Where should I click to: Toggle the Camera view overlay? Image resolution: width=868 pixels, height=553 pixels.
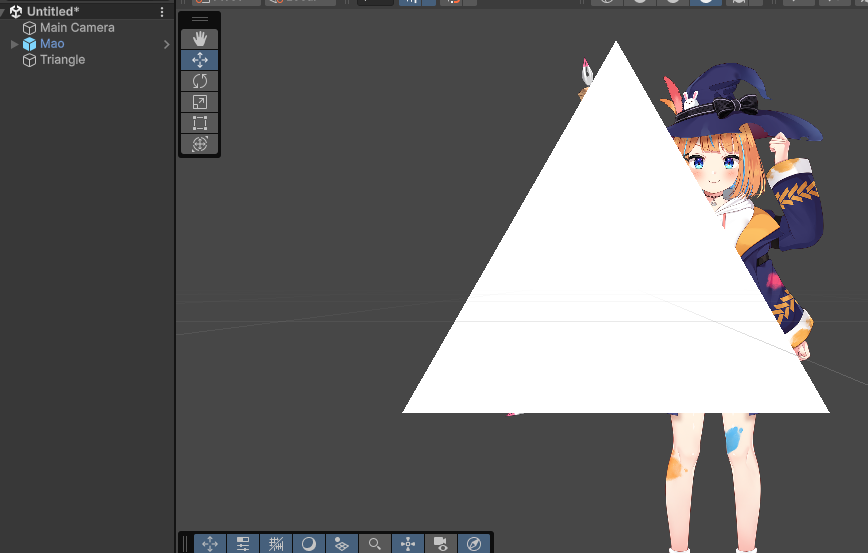[440, 543]
